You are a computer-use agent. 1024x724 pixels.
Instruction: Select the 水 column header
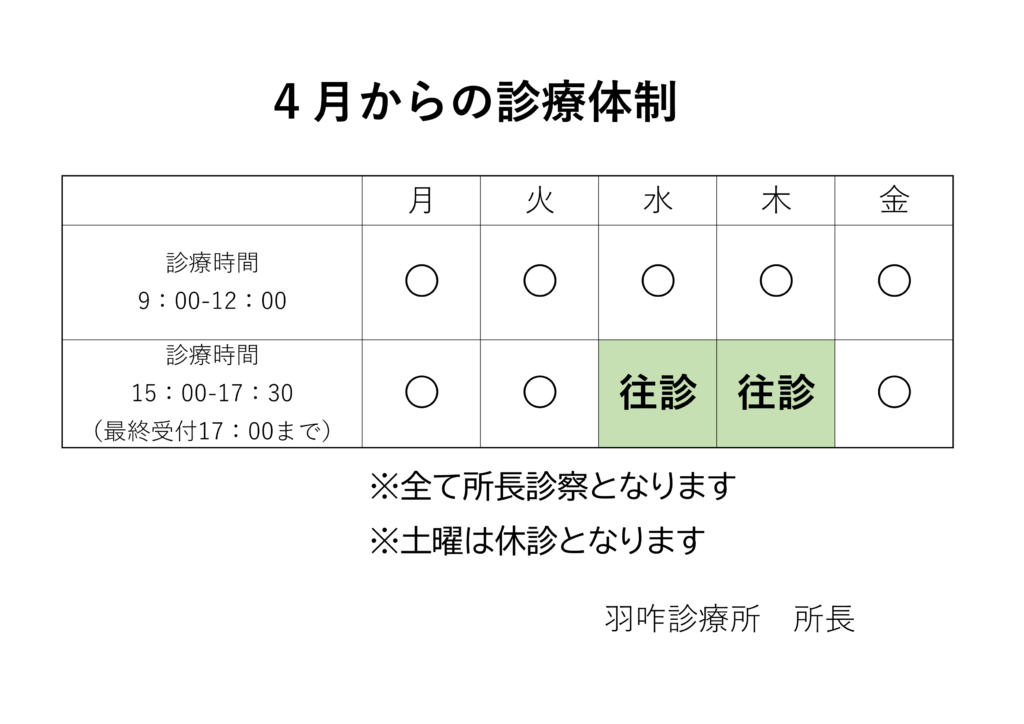point(658,201)
